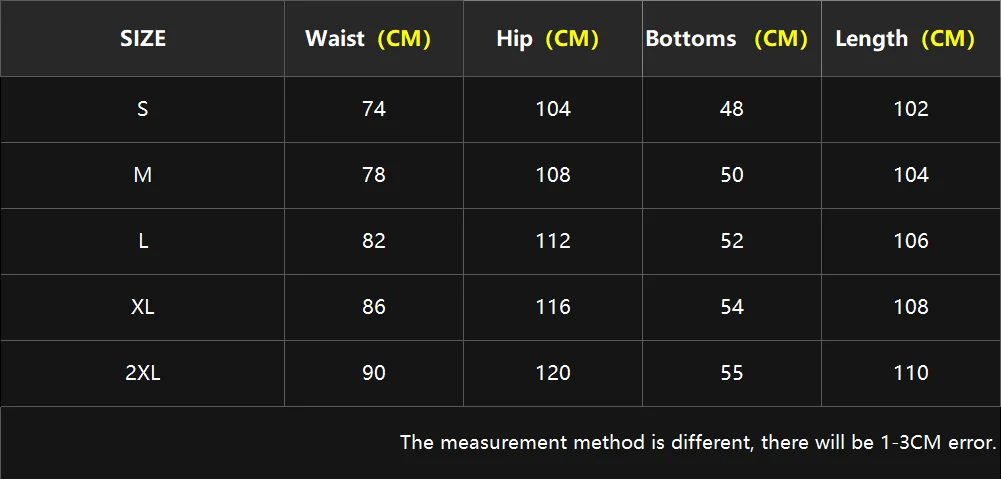The height and width of the screenshot is (480, 1001).
Task: Click bottoms value 52 for size L
Action: [732, 241]
